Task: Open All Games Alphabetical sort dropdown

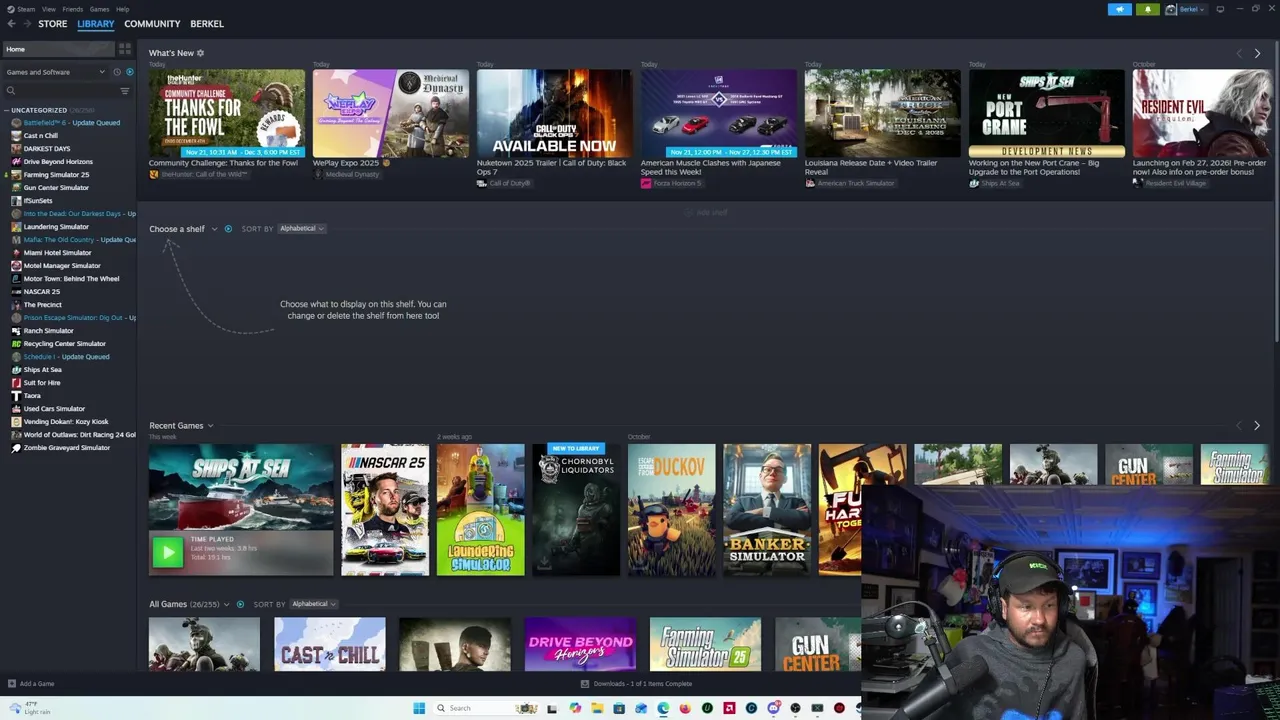Action: point(314,604)
